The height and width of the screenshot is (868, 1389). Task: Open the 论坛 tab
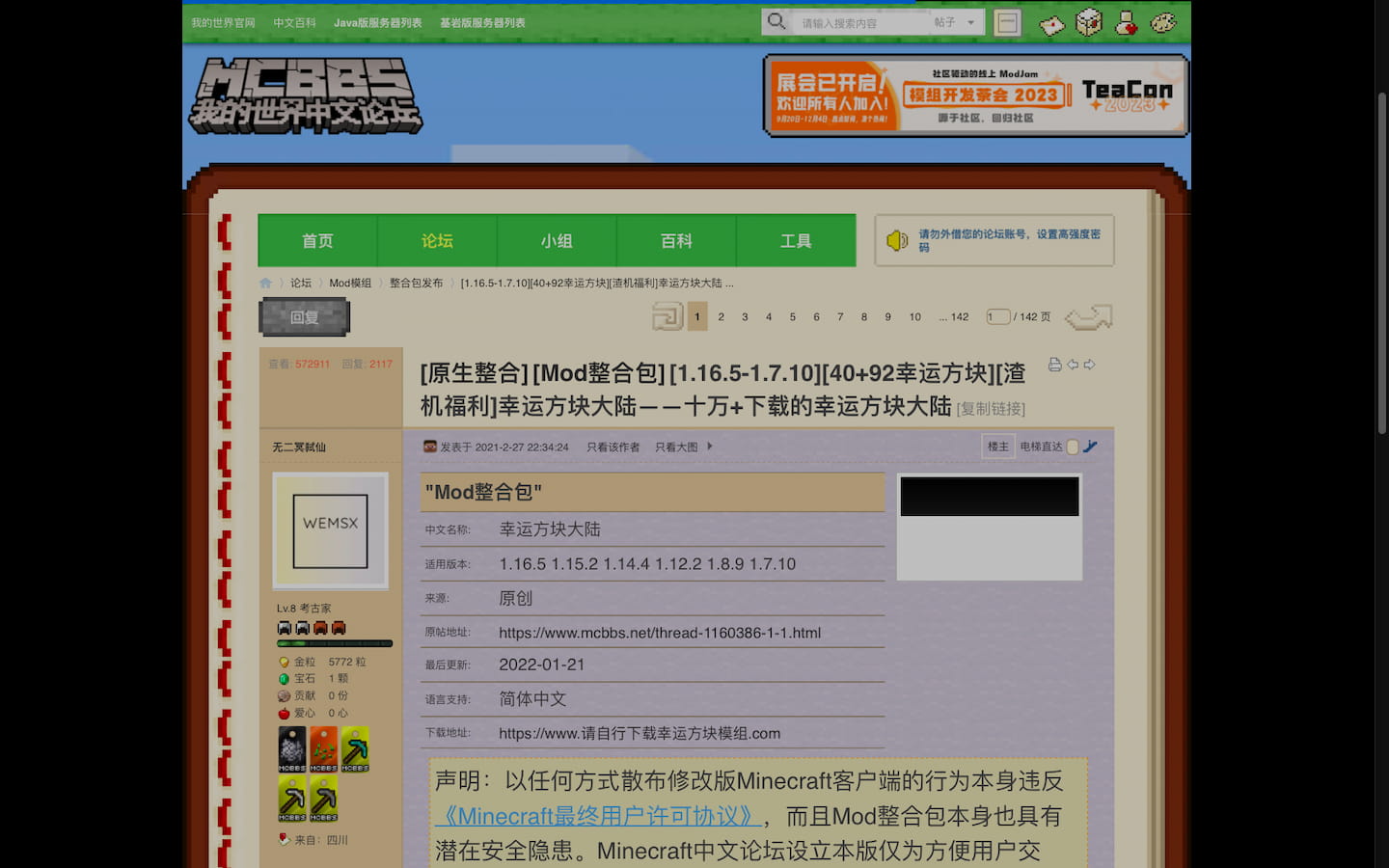click(x=437, y=240)
